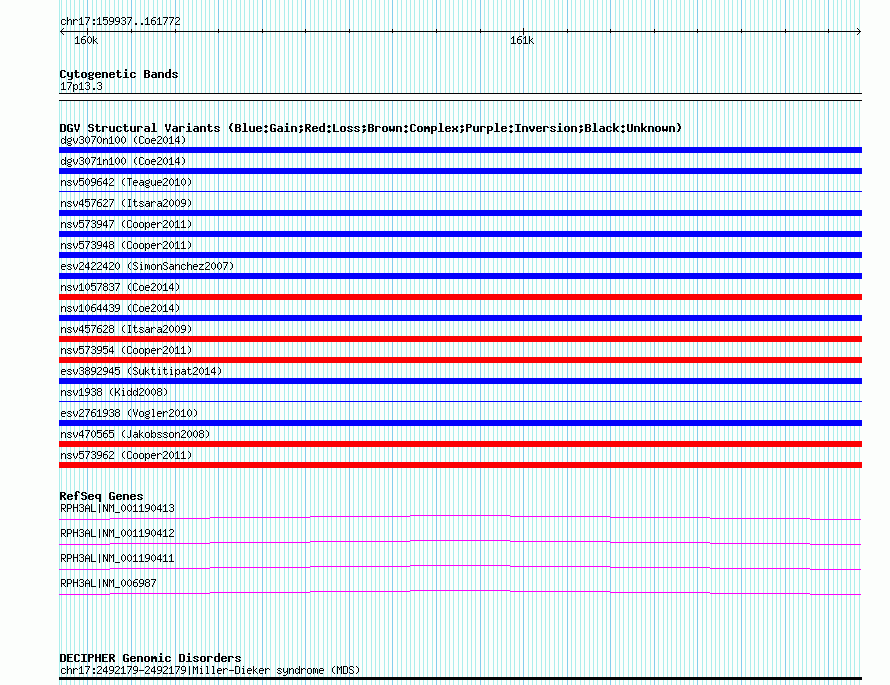890x685 pixels.
Task: Click red loss bar under nsv573954
Action: 460,360
